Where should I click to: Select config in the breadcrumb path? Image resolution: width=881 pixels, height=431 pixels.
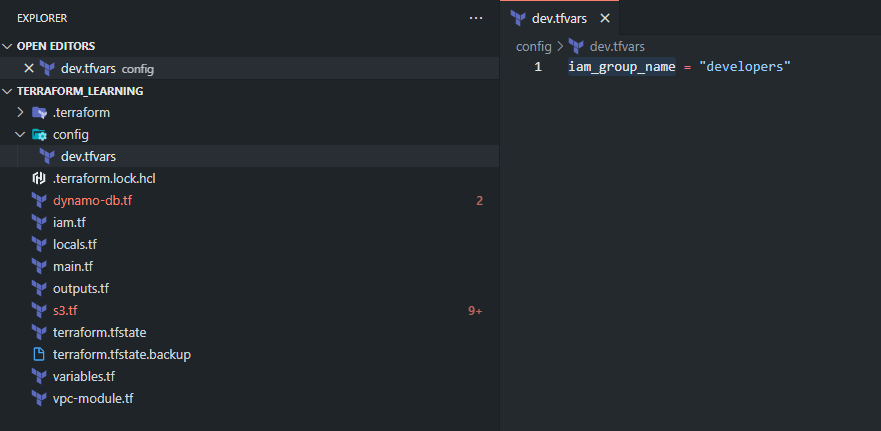tap(534, 46)
